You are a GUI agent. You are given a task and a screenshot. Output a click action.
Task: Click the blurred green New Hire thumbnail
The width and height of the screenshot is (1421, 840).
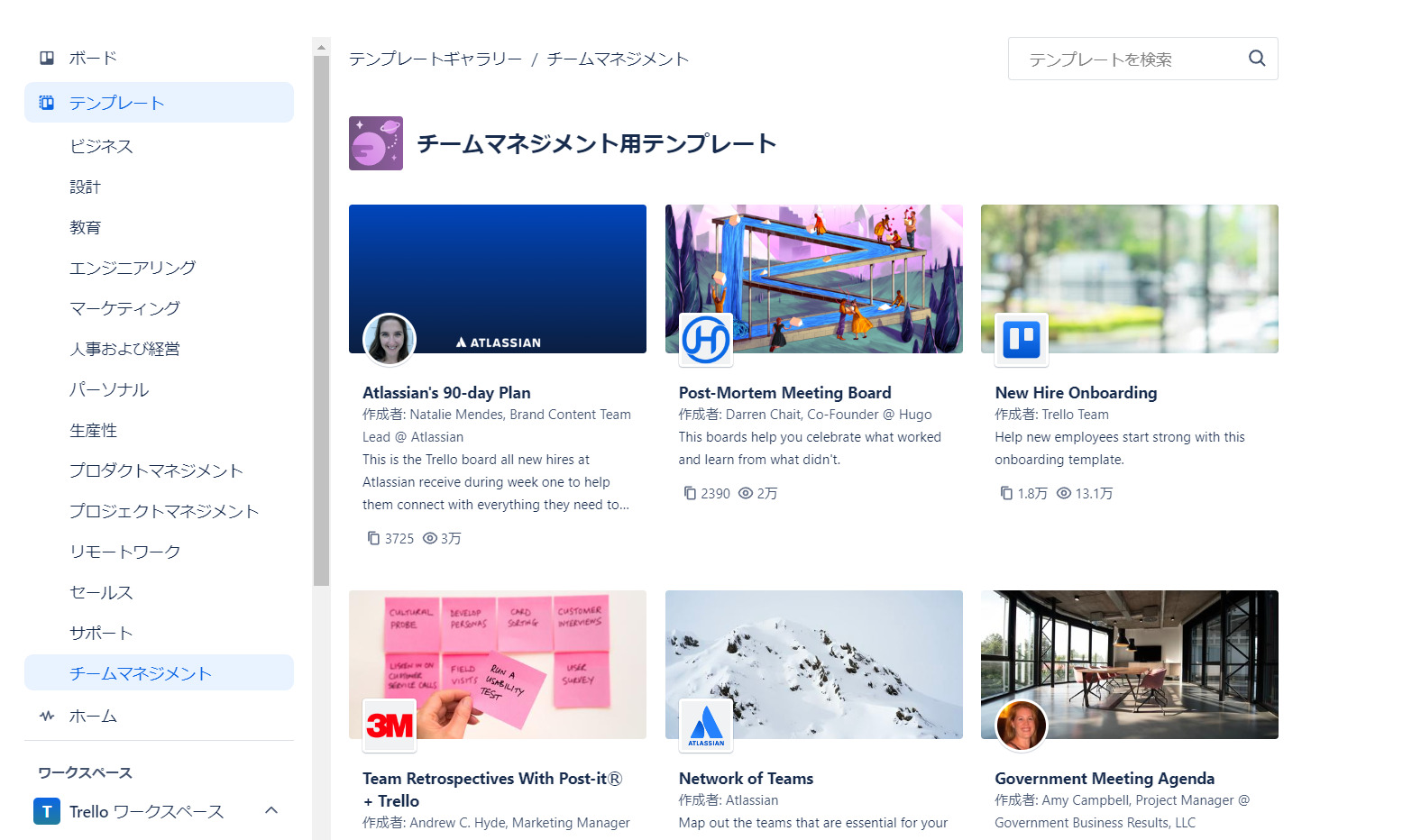1130,278
